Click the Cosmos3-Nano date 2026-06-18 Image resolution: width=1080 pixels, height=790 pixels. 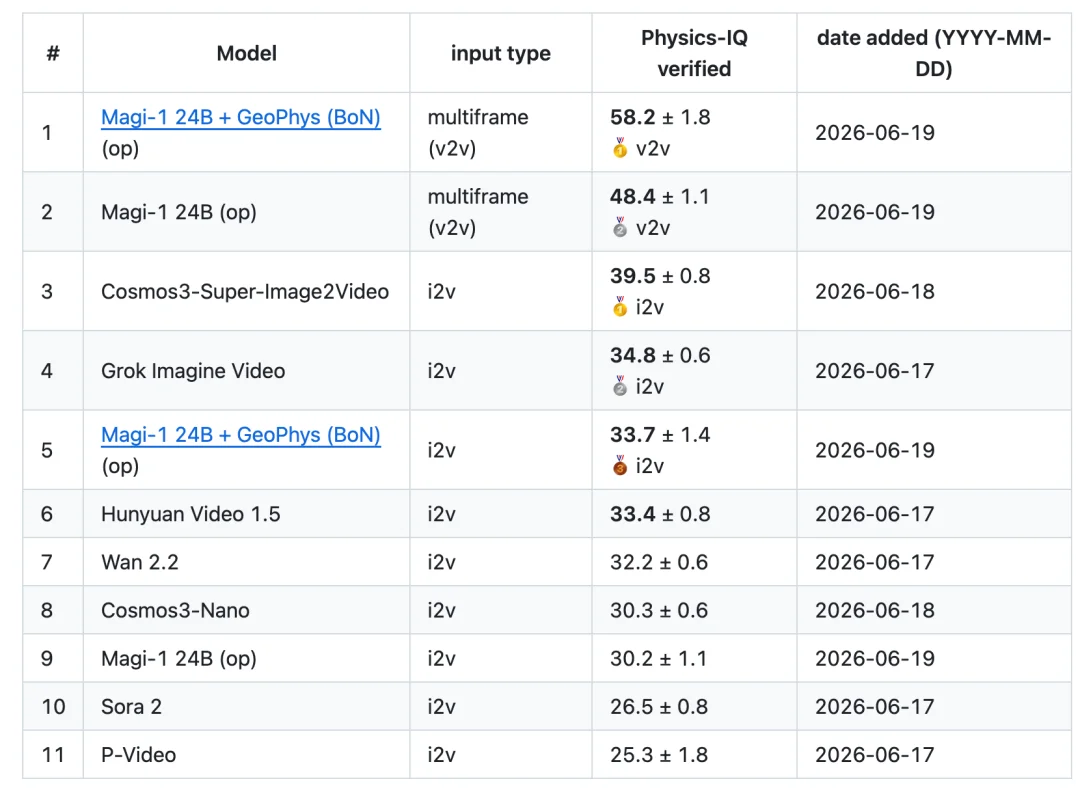pyautogui.click(x=875, y=610)
